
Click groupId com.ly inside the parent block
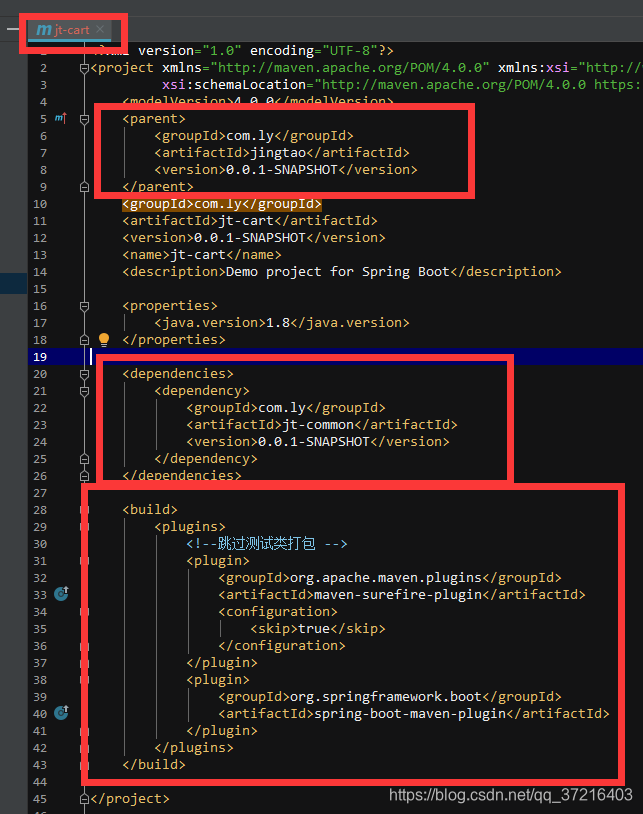click(254, 136)
